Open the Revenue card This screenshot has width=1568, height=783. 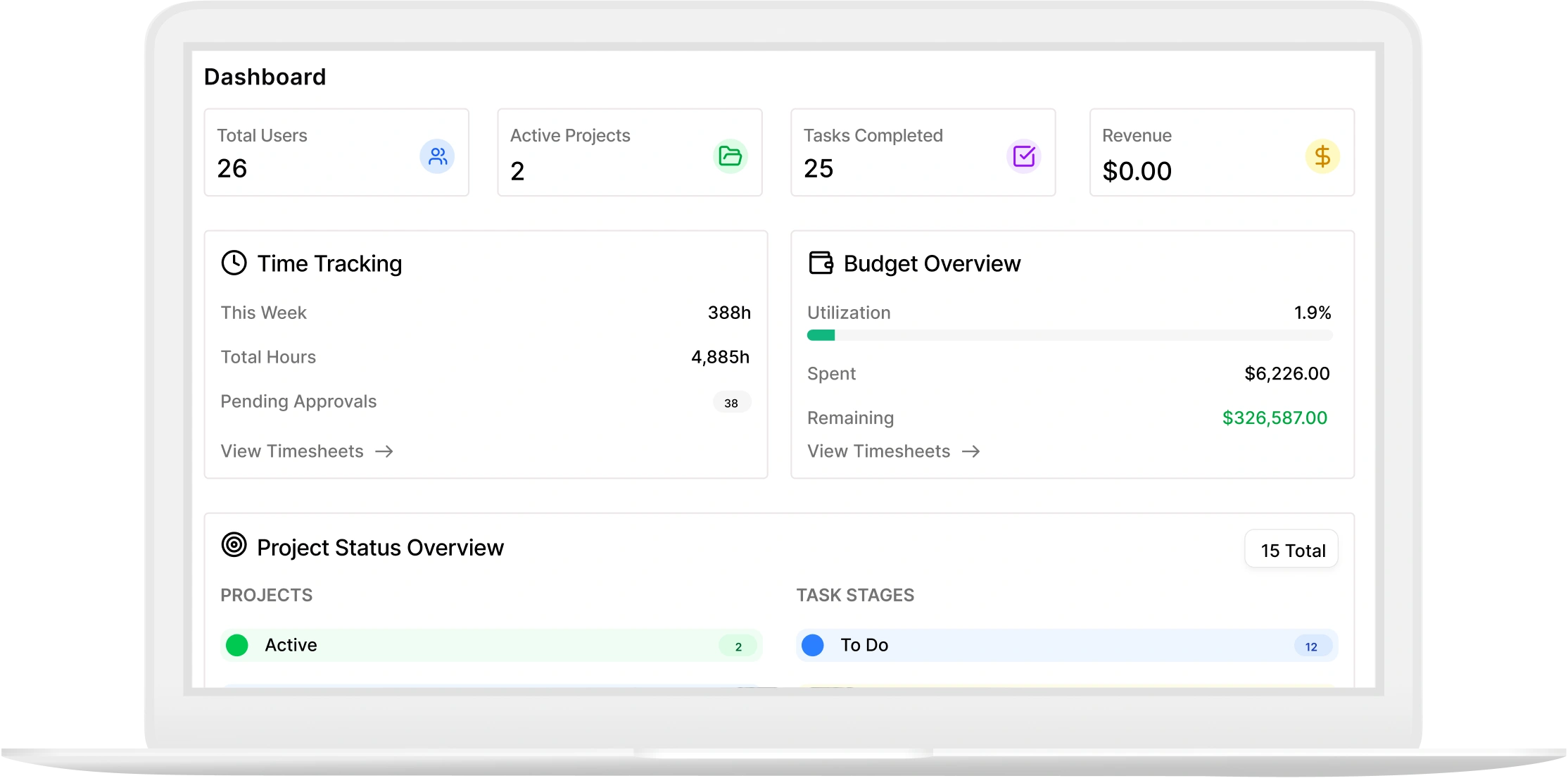click(1222, 152)
